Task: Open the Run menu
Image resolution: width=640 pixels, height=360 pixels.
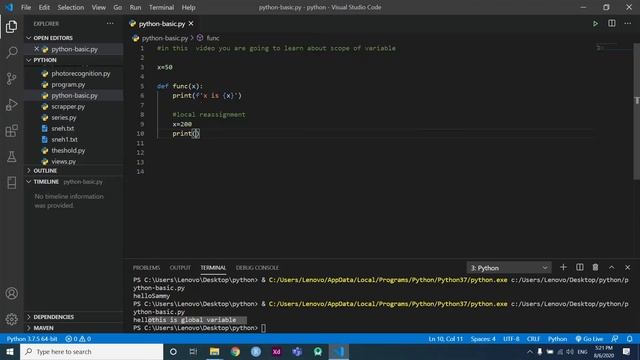Action: (135, 7)
